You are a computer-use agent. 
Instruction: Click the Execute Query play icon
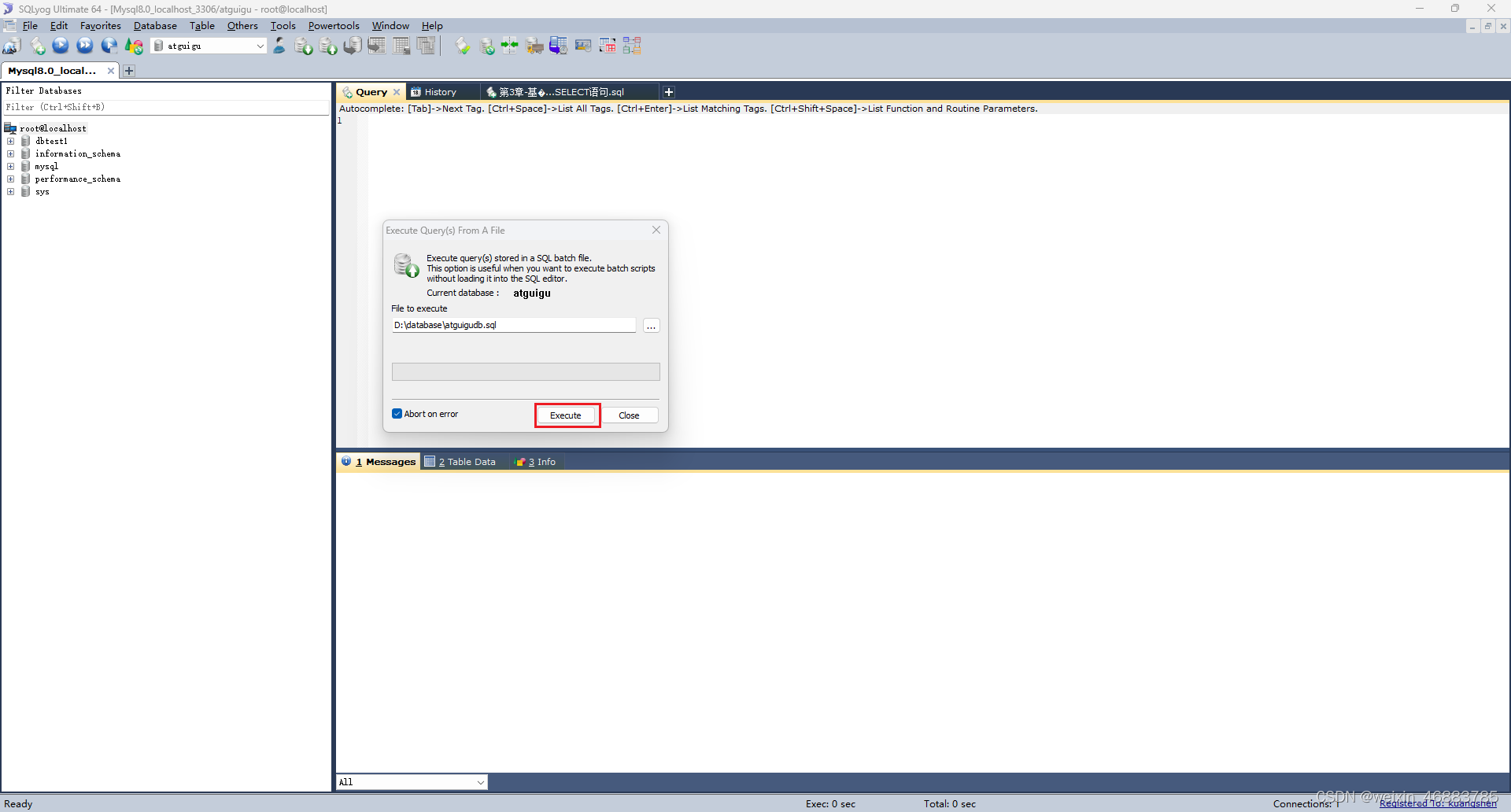pos(61,46)
